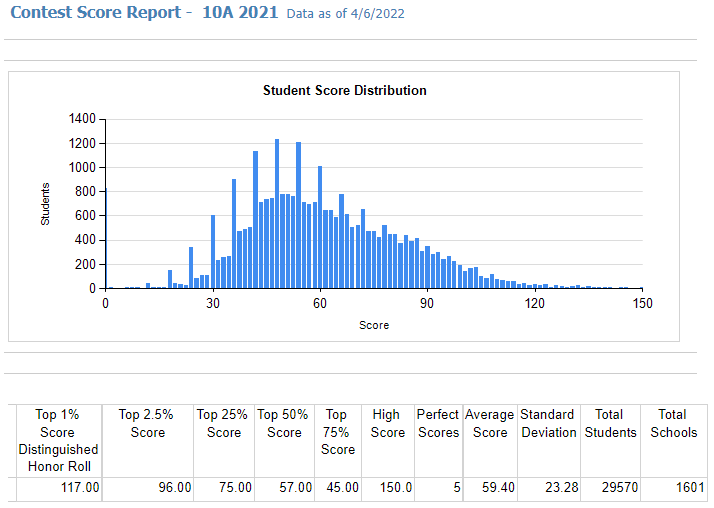714x508 pixels.
Task: Select the 10A 2021 contest title
Action: [x=240, y=12]
